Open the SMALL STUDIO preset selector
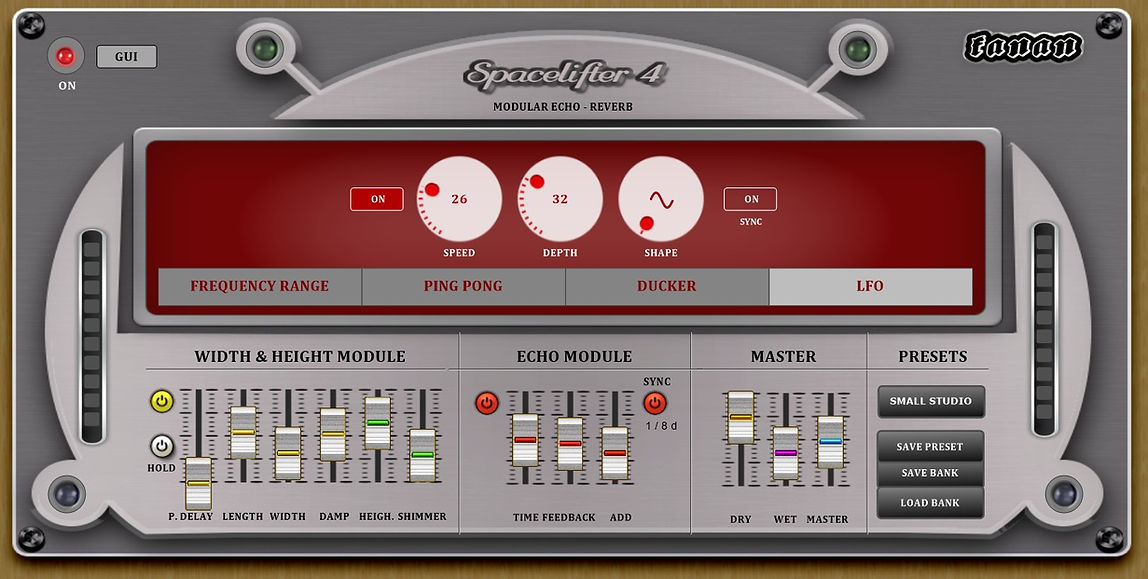The height and width of the screenshot is (579, 1148). click(931, 401)
